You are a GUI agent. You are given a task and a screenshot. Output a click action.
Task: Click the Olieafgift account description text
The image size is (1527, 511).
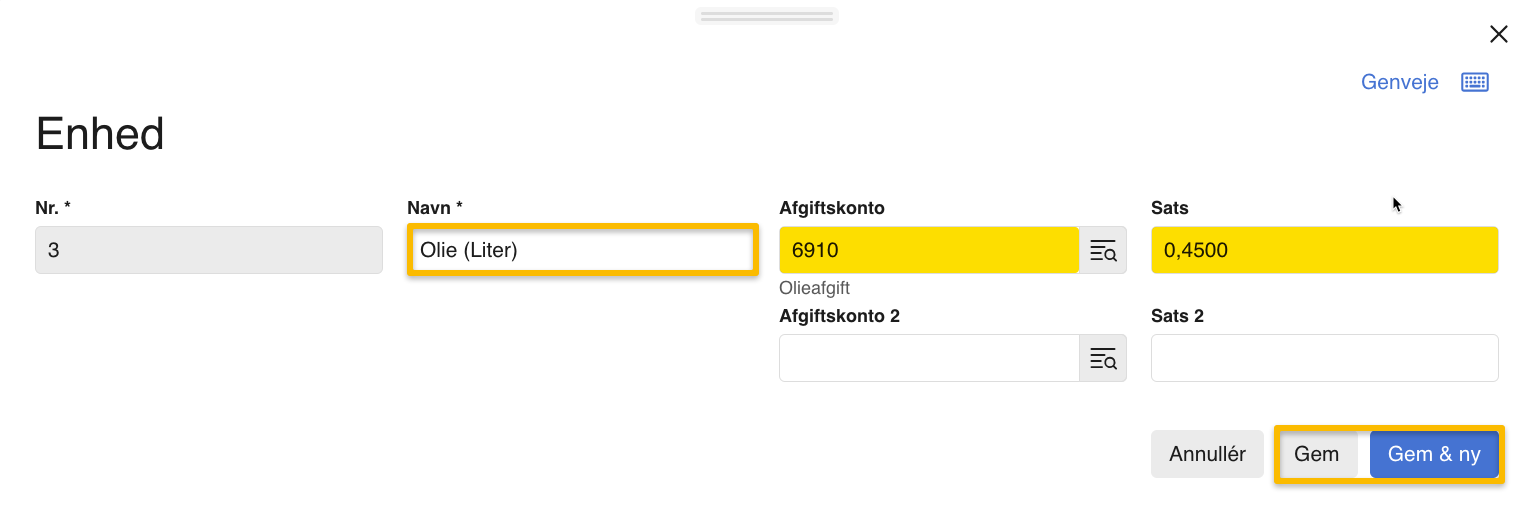814,288
